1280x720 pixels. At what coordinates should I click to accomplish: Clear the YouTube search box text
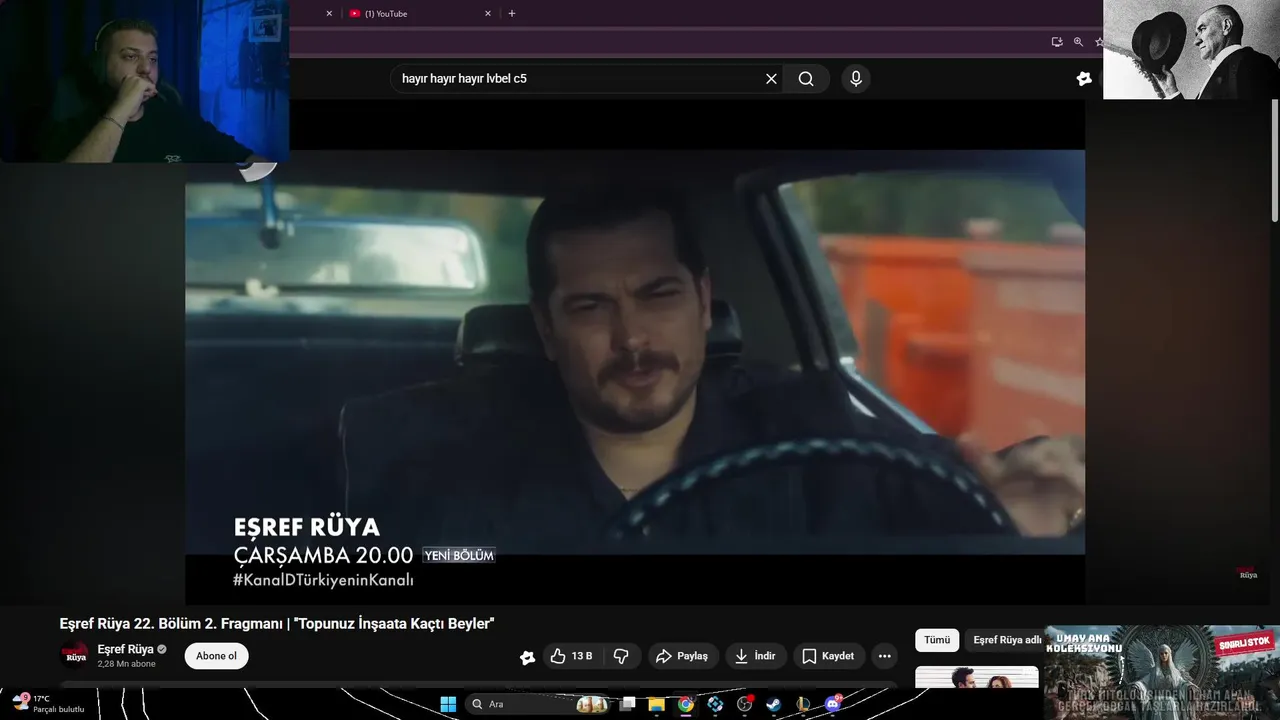coord(771,79)
